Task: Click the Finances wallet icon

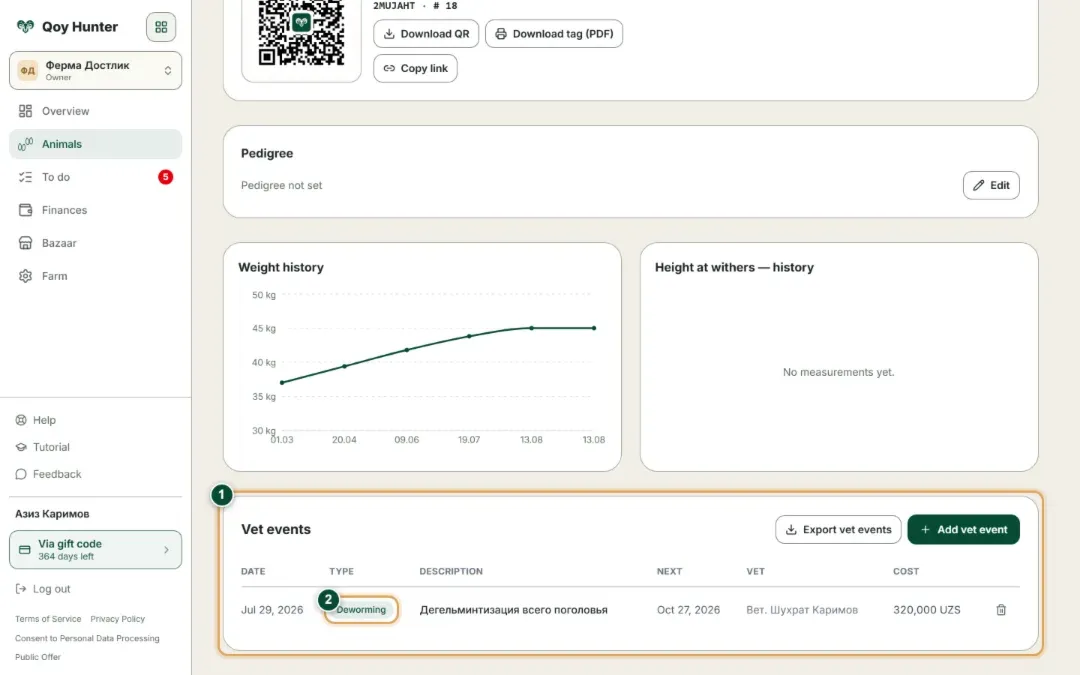Action: (25, 210)
